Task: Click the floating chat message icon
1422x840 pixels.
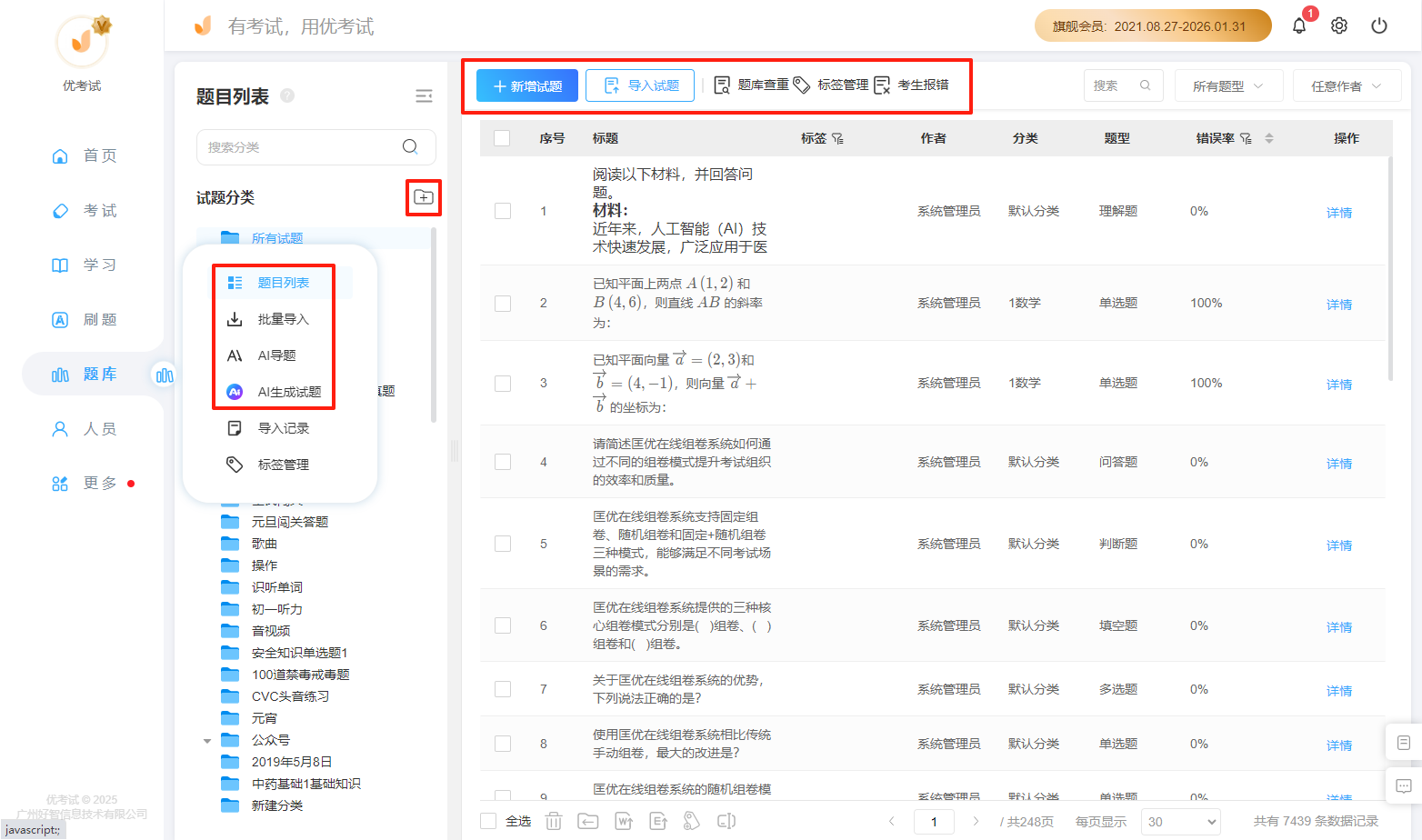Action: click(x=1404, y=785)
